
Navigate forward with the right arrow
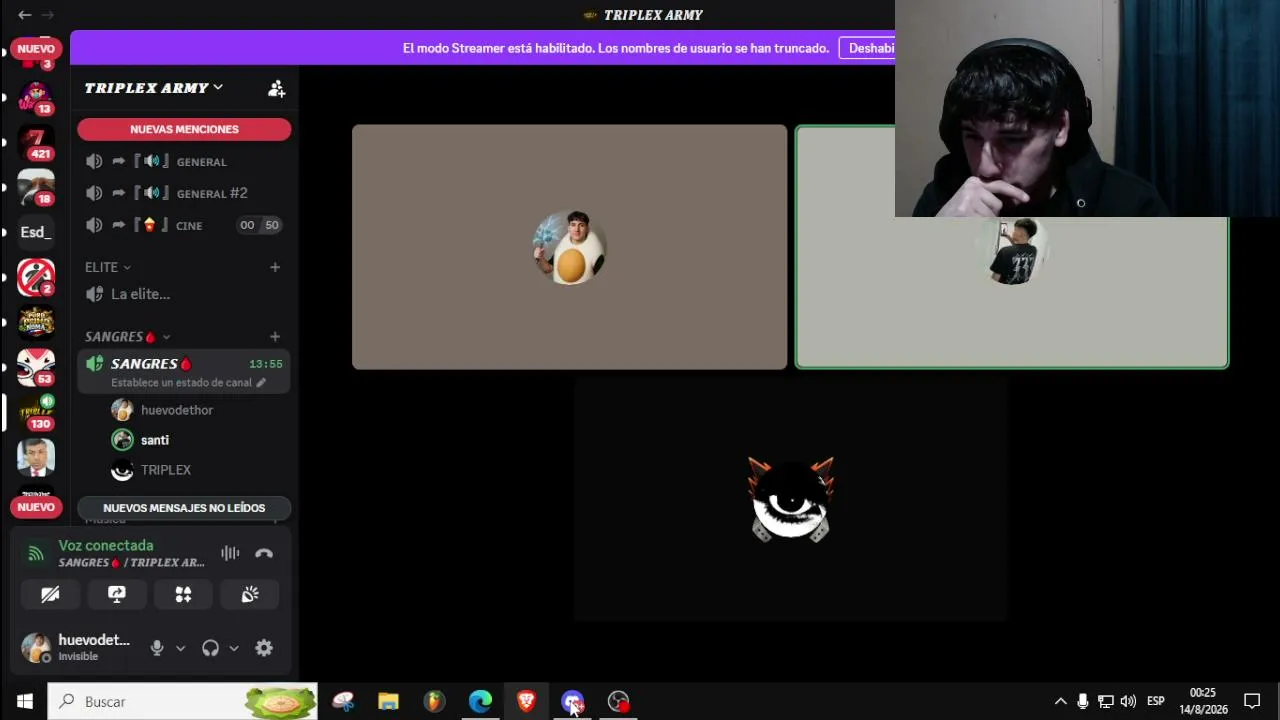coord(48,15)
